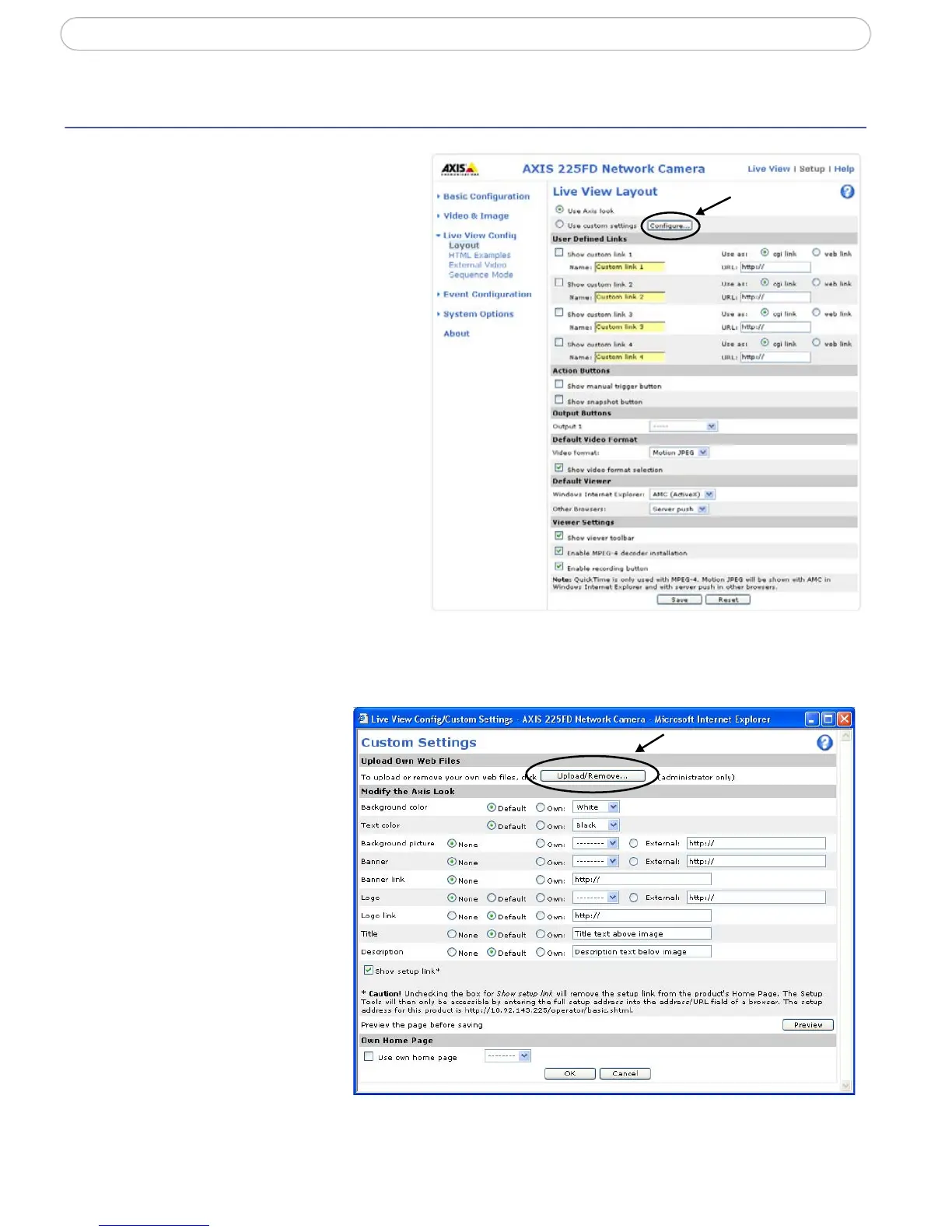Screen dimensions: 952x1232
Task: Expand Basic Configuration menu
Action: click(x=486, y=197)
